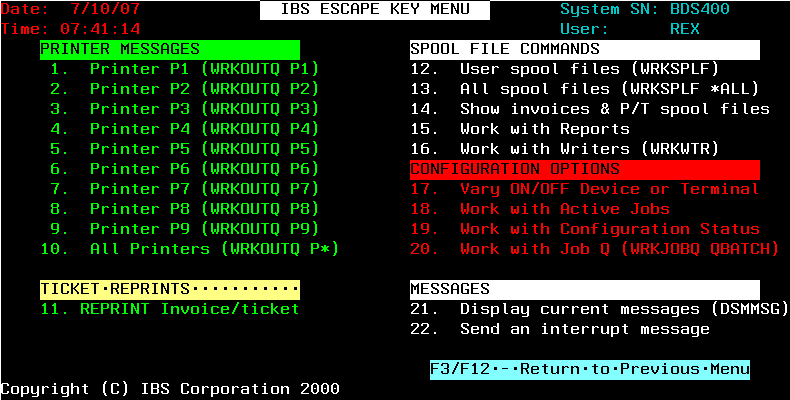Screen dimensions: 790x400
Task: Select Display current messages (DSMMSG)
Action: 600,309
